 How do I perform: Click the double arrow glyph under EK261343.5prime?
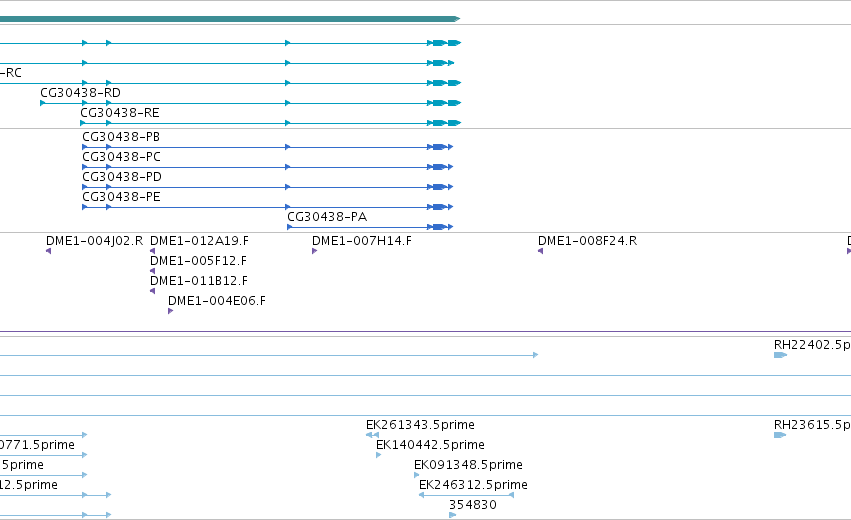pos(372,435)
